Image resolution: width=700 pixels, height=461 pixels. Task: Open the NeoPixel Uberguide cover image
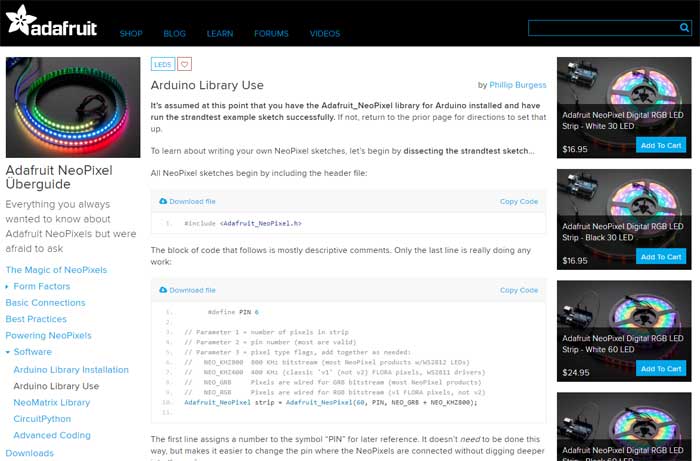[x=73, y=106]
